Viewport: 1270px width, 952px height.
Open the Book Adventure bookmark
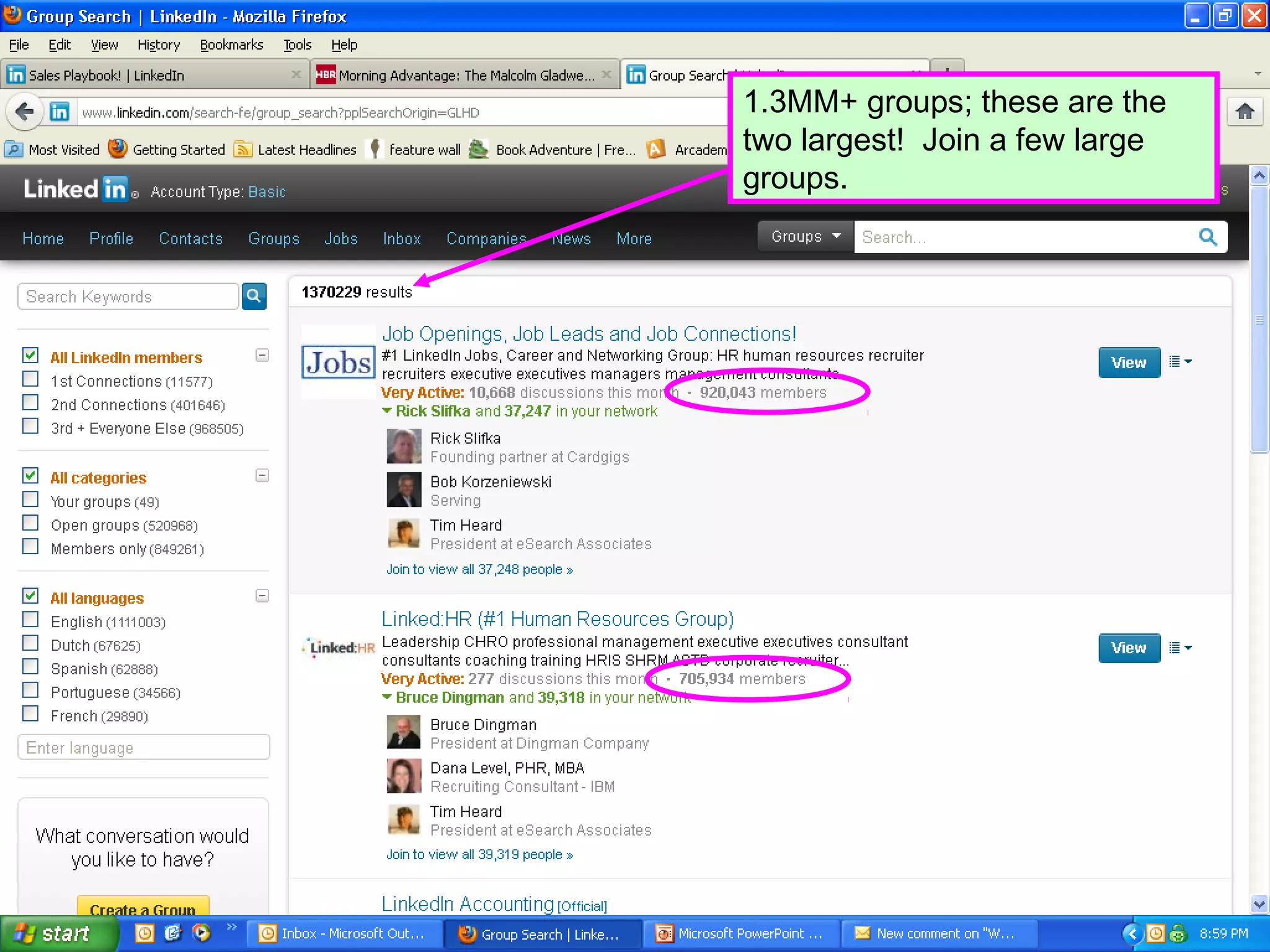pos(553,149)
